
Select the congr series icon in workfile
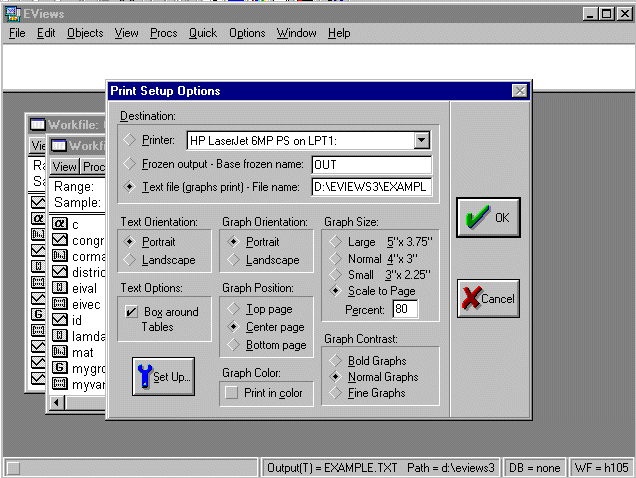(59, 240)
